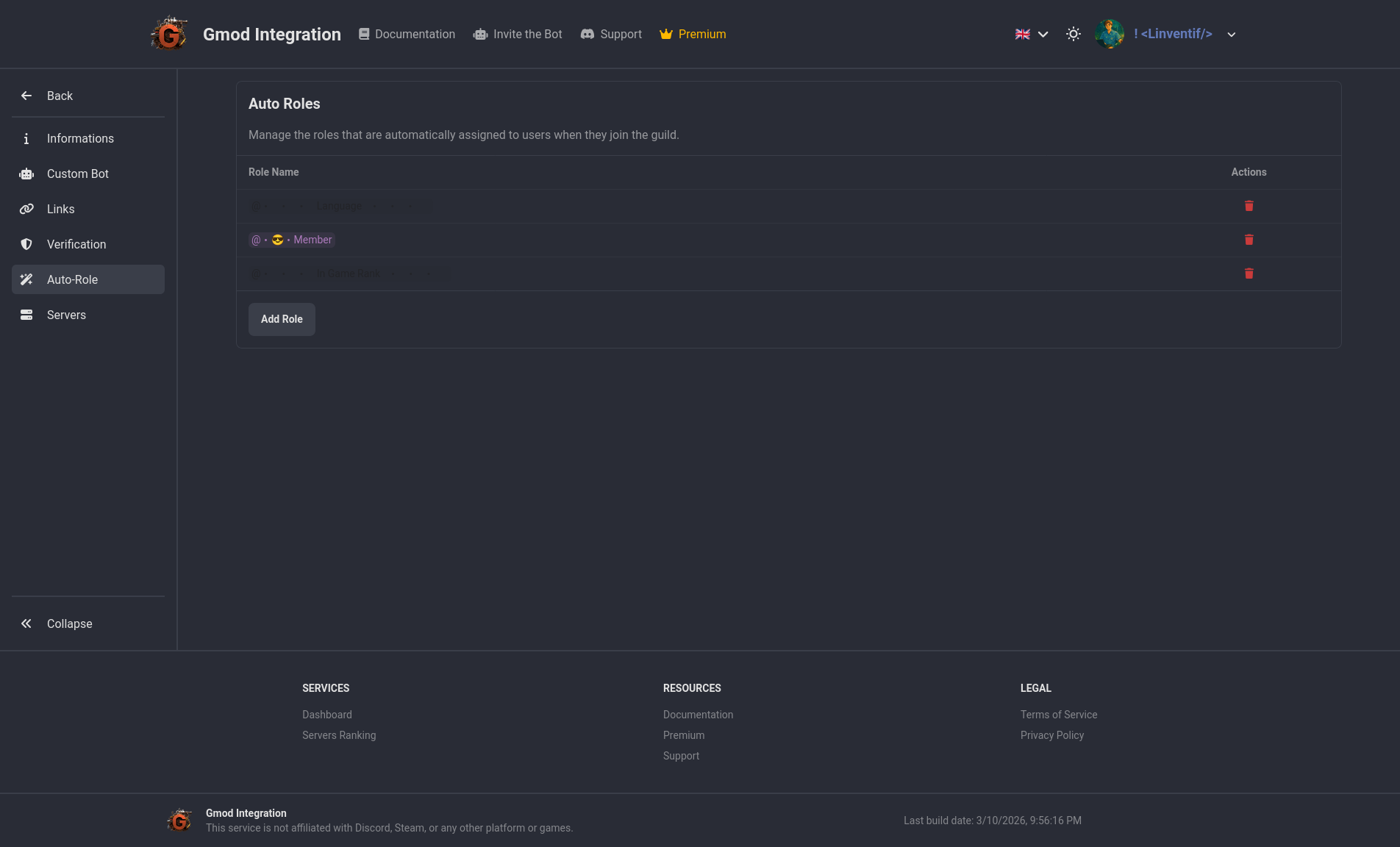This screenshot has width=1400, height=847.
Task: Remove the Member role with trash icon
Action: 1249,240
